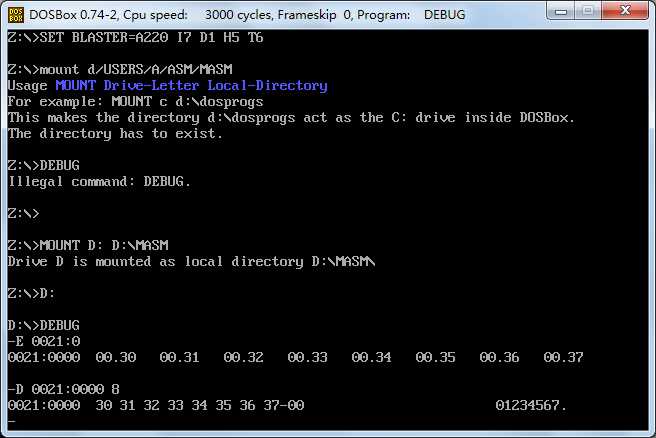This screenshot has width=656, height=438.
Task: Click the '-E 0021:0' debug command
Action: [x=44, y=341]
